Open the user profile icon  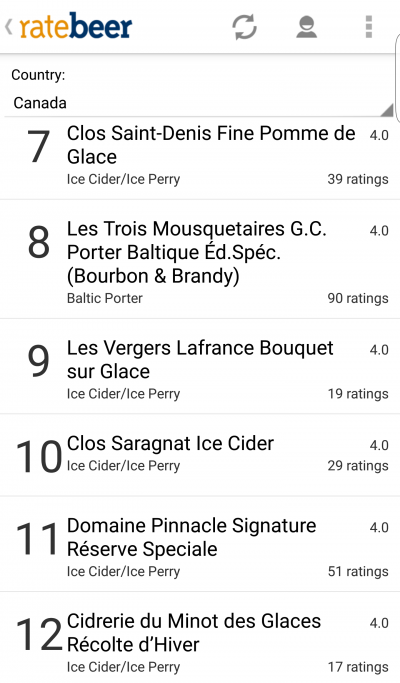click(x=307, y=27)
